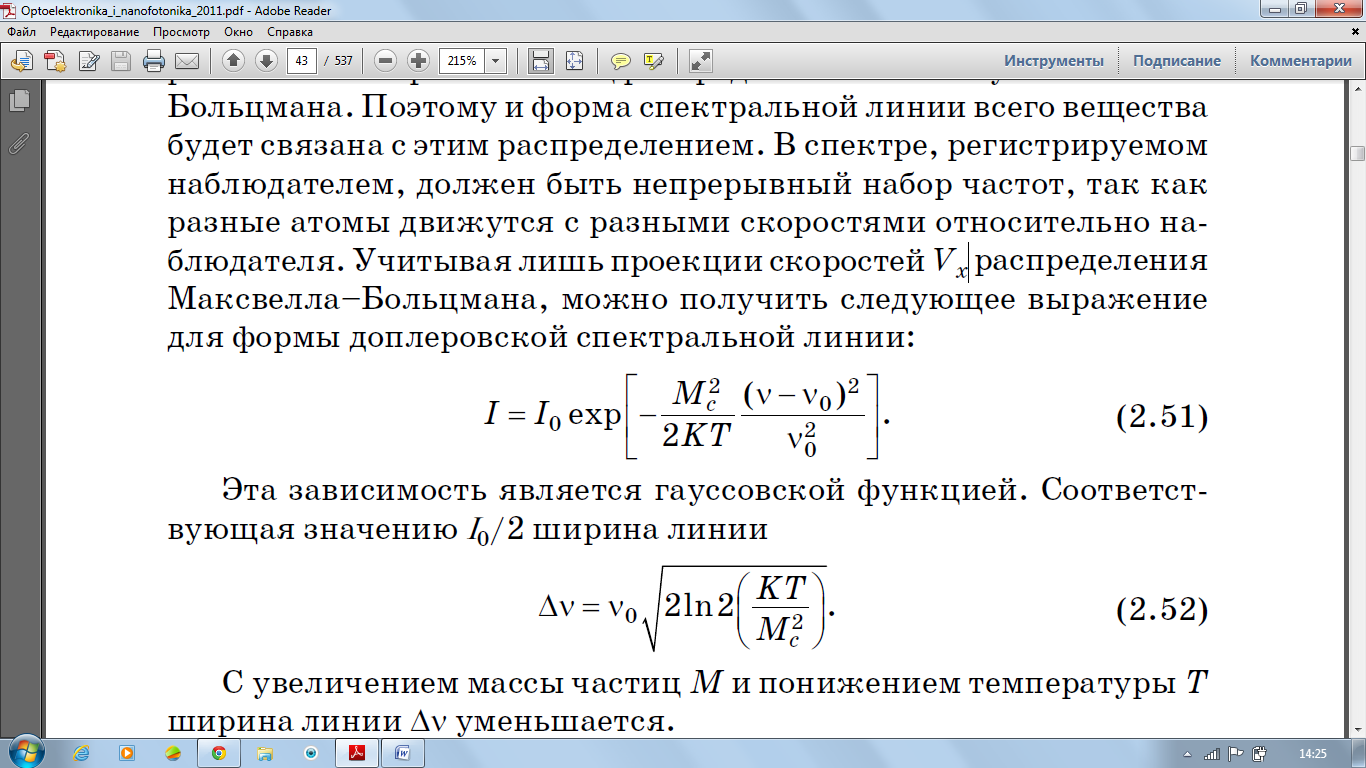The width and height of the screenshot is (1366, 768).
Task: Click the network signal tray icon
Action: click(x=1212, y=753)
